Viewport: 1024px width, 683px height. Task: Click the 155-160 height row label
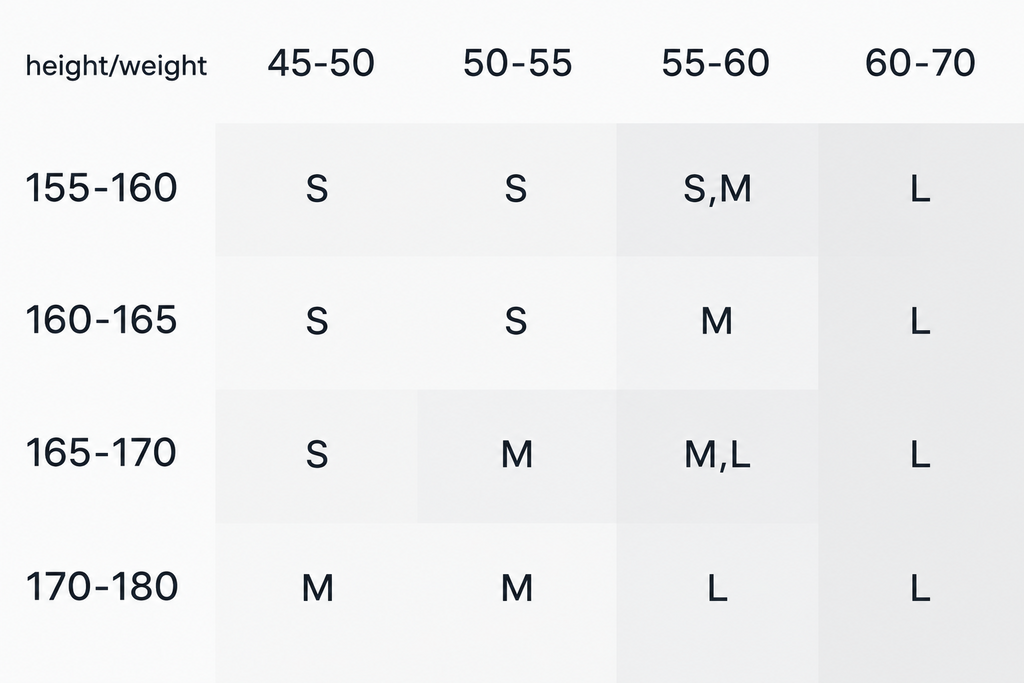[101, 188]
